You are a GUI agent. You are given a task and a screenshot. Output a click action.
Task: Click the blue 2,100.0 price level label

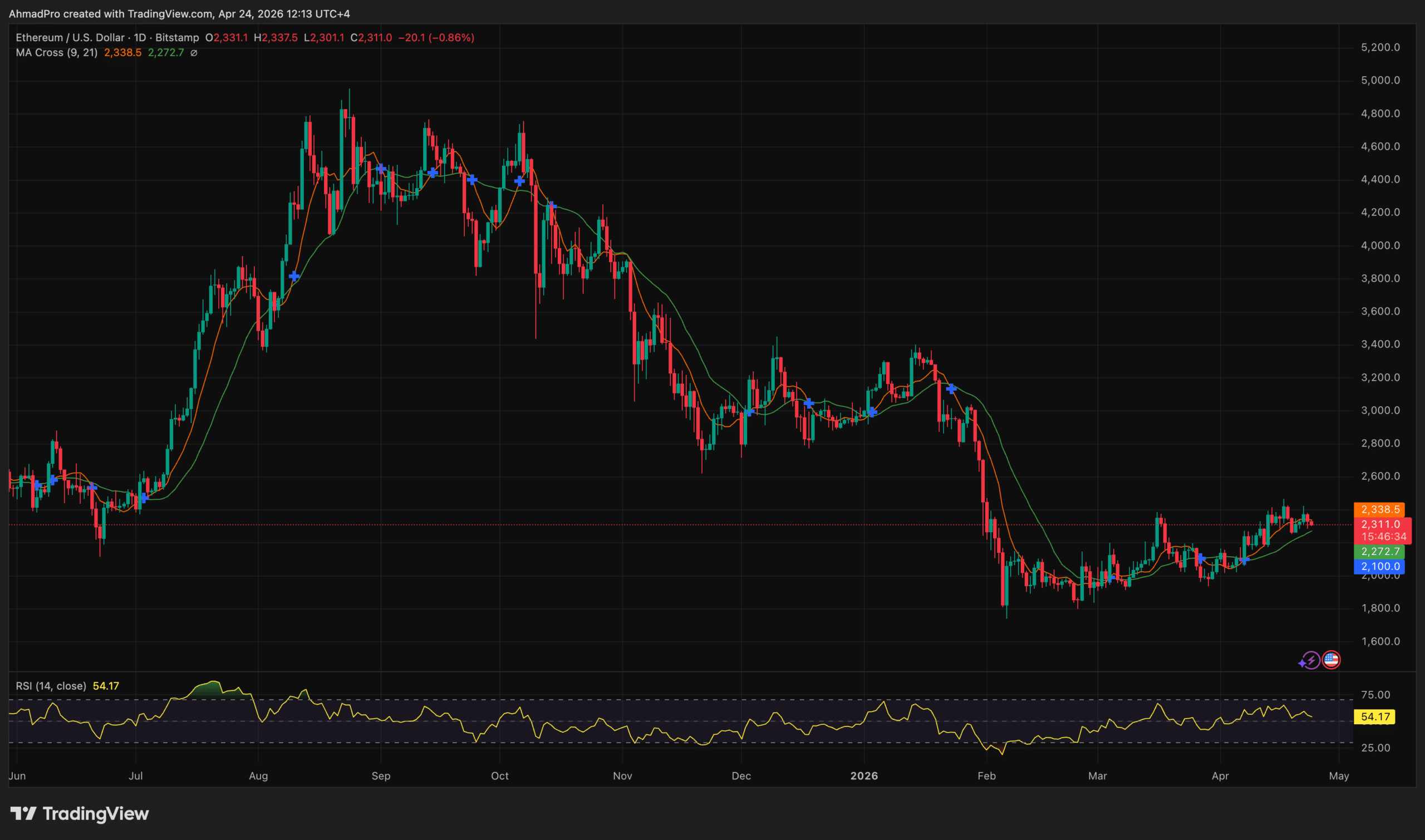tap(1381, 566)
